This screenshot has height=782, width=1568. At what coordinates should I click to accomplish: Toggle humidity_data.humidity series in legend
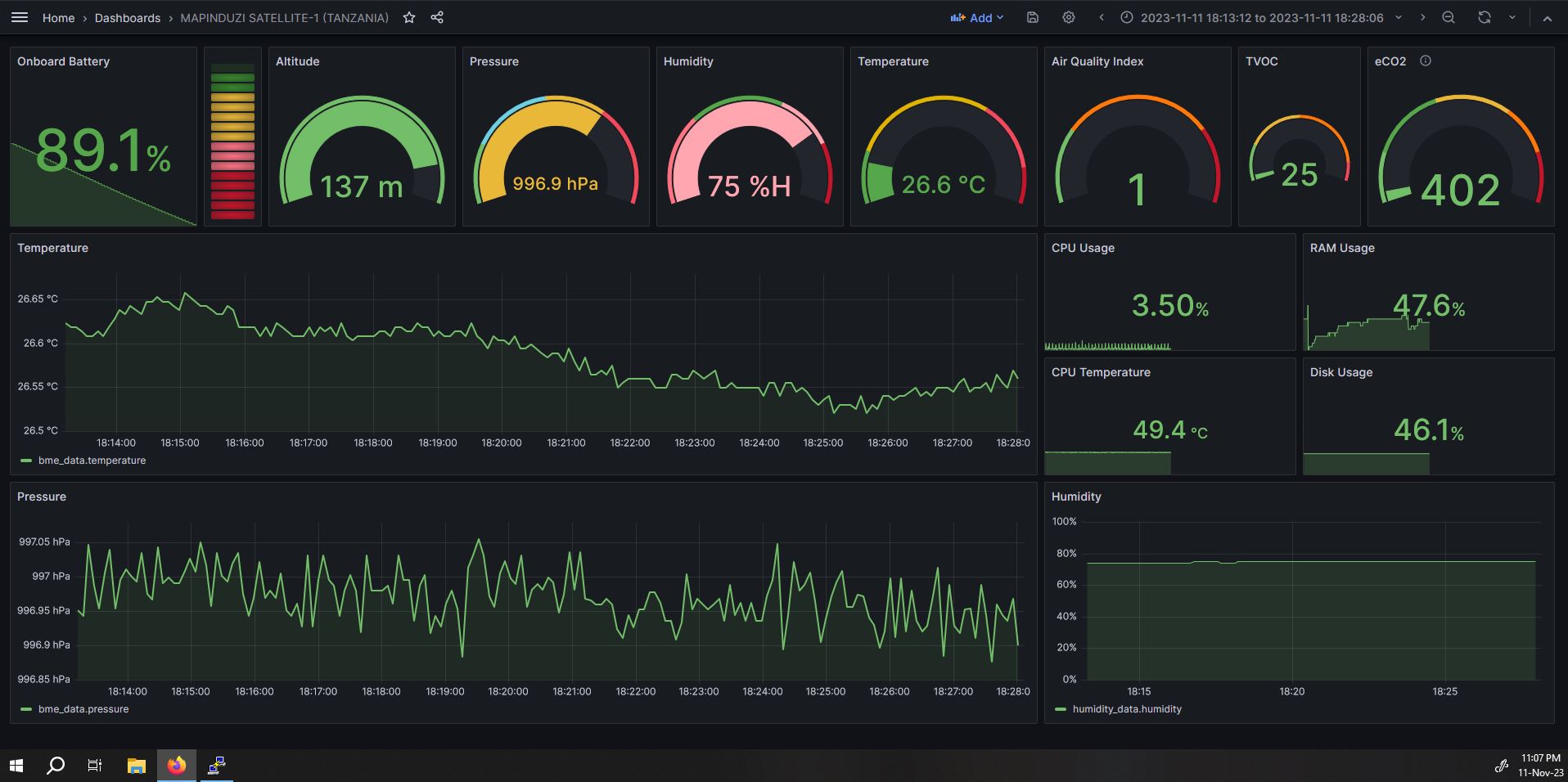click(x=1126, y=709)
